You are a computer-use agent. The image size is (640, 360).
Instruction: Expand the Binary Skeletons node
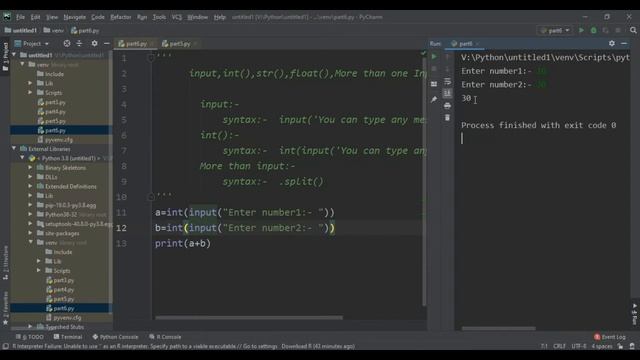(30, 168)
